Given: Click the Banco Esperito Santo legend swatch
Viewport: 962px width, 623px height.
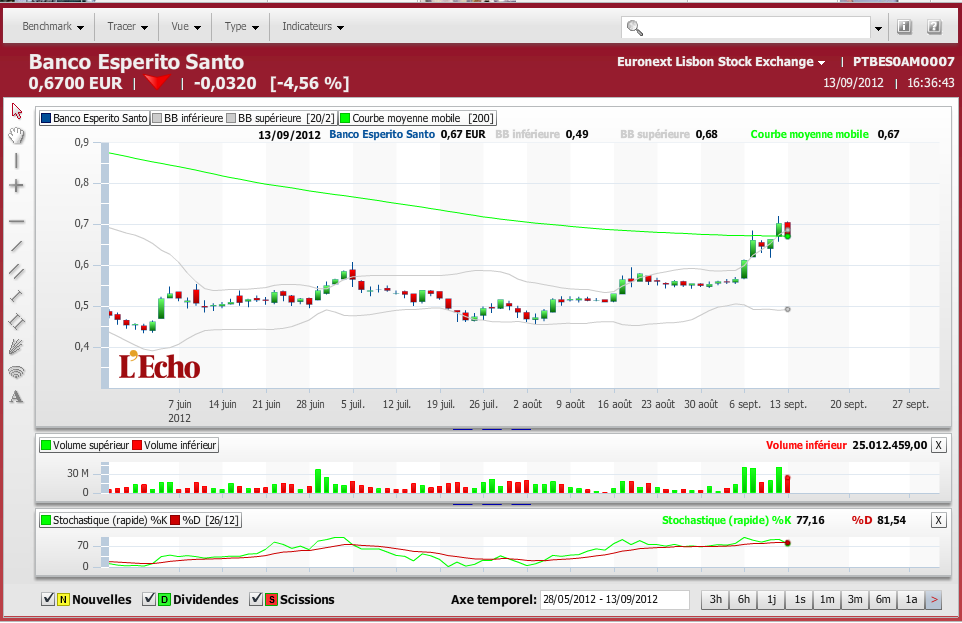Looking at the screenshot, I should coord(46,118).
